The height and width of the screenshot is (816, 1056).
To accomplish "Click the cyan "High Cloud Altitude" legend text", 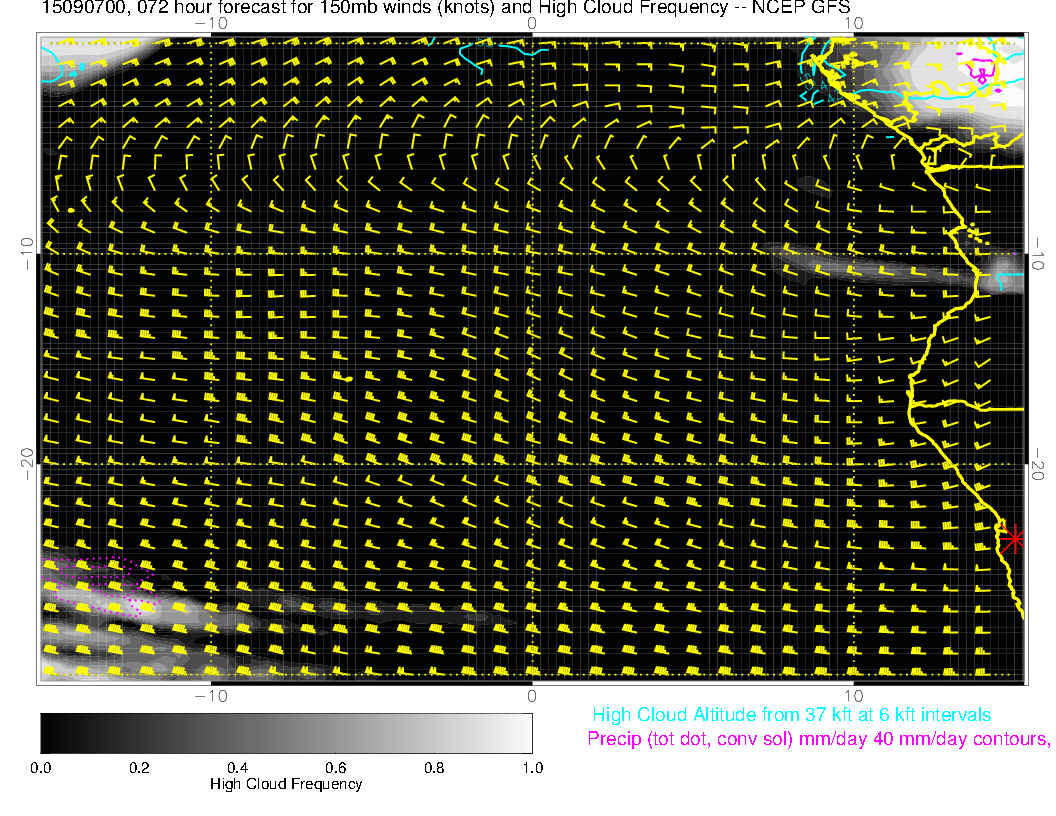I will [791, 715].
